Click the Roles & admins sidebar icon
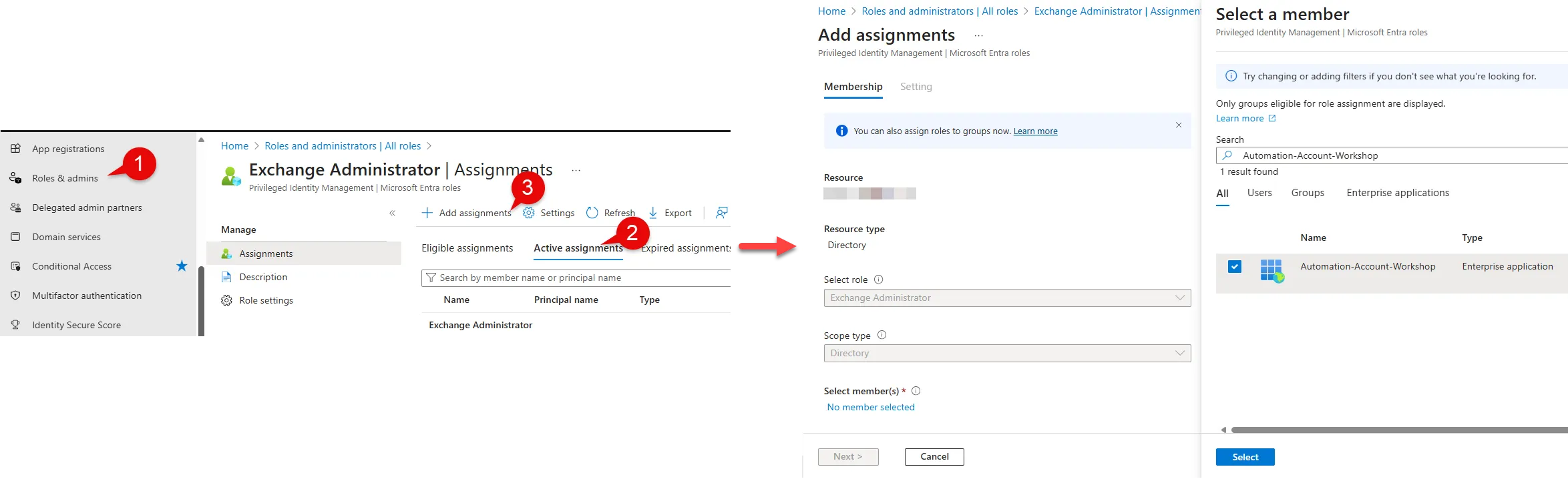The width and height of the screenshot is (1568, 479). coord(15,178)
